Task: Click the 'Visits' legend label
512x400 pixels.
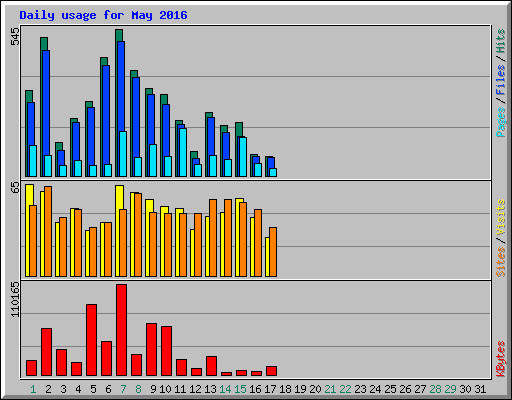Action: tap(501, 218)
